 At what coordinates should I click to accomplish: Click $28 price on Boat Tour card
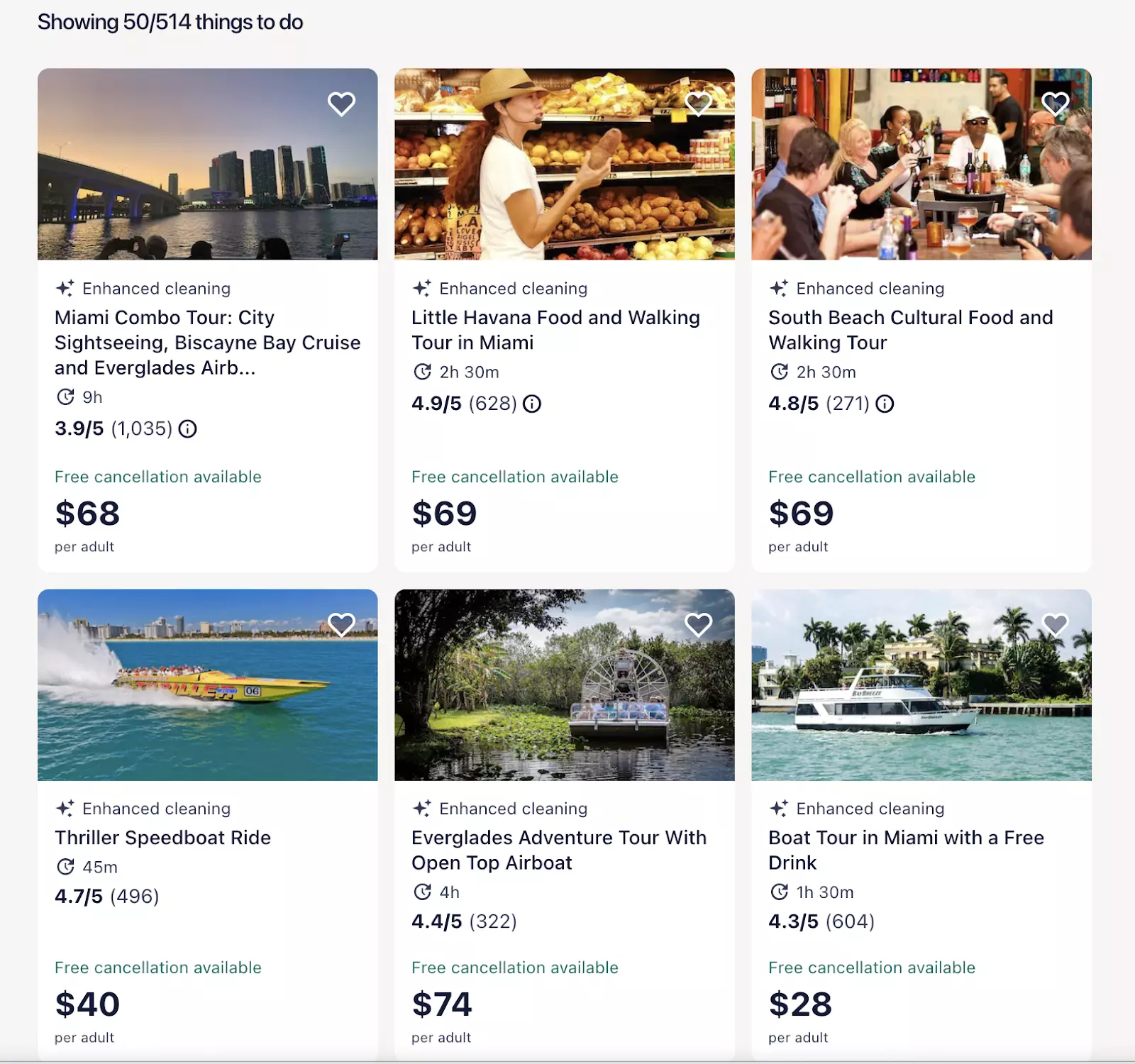(800, 1004)
